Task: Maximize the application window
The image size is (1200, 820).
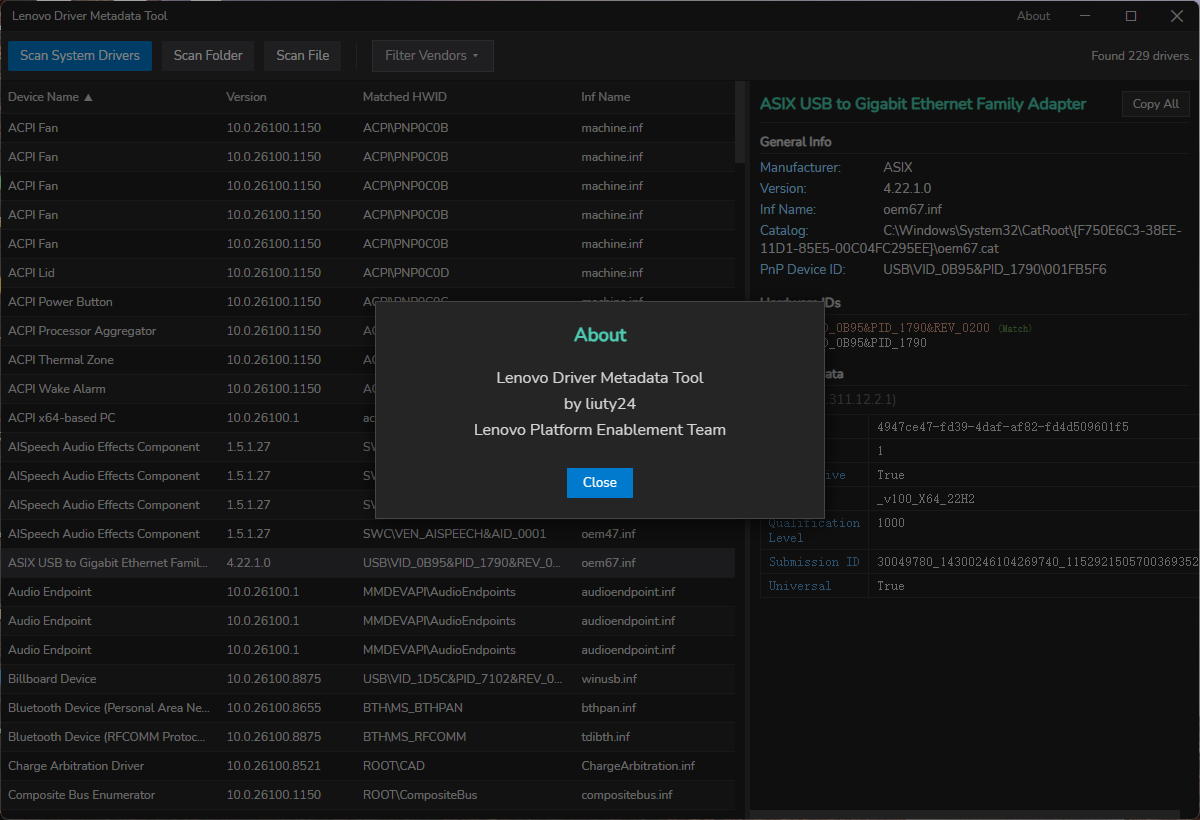Action: pyautogui.click(x=1131, y=16)
